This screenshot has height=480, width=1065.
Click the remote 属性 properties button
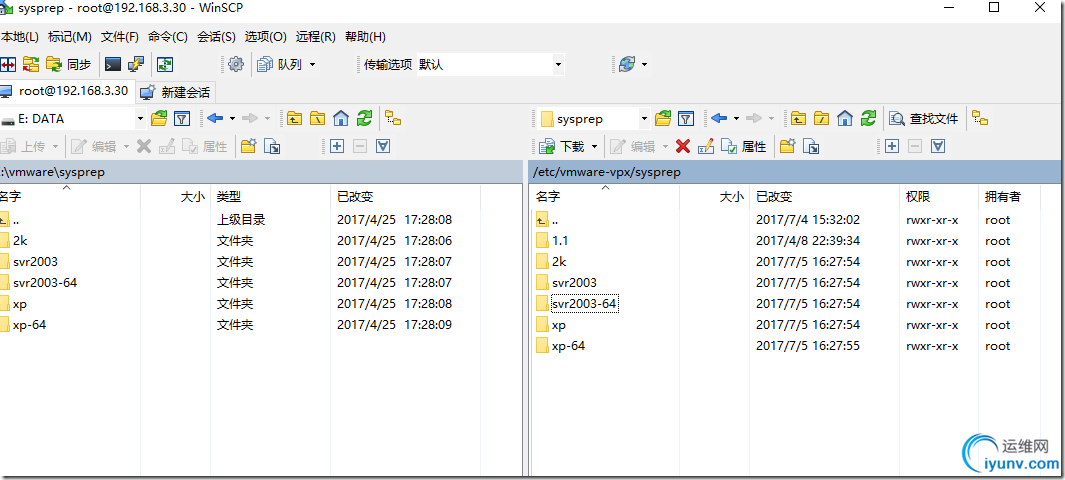743,146
